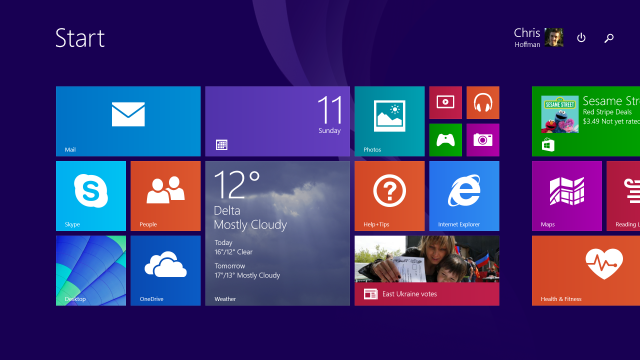The height and width of the screenshot is (360, 640).
Task: Click 'Red Stripe Deals' text in Store tile
Action: [607, 112]
